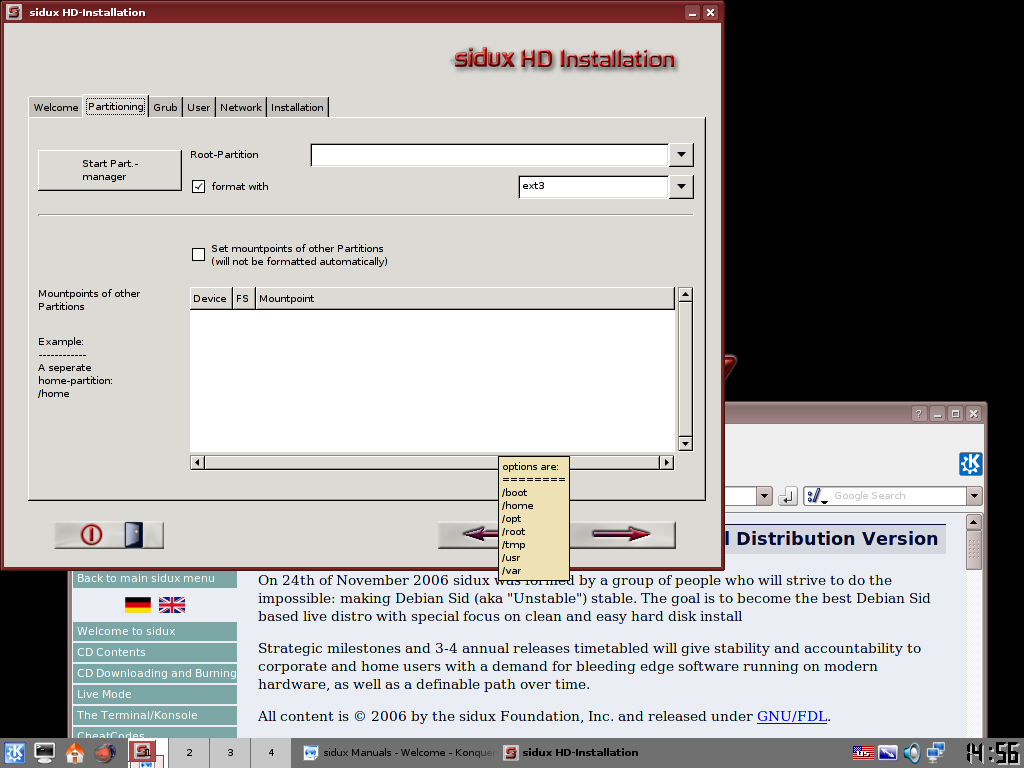Image resolution: width=1024 pixels, height=768 pixels.
Task: Click the KDE gear logo in Konqueror
Action: [970, 464]
